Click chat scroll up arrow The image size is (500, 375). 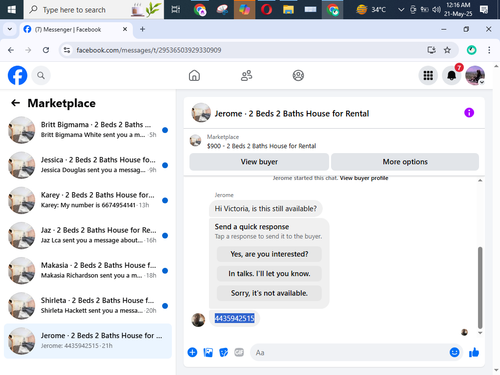(x=480, y=180)
